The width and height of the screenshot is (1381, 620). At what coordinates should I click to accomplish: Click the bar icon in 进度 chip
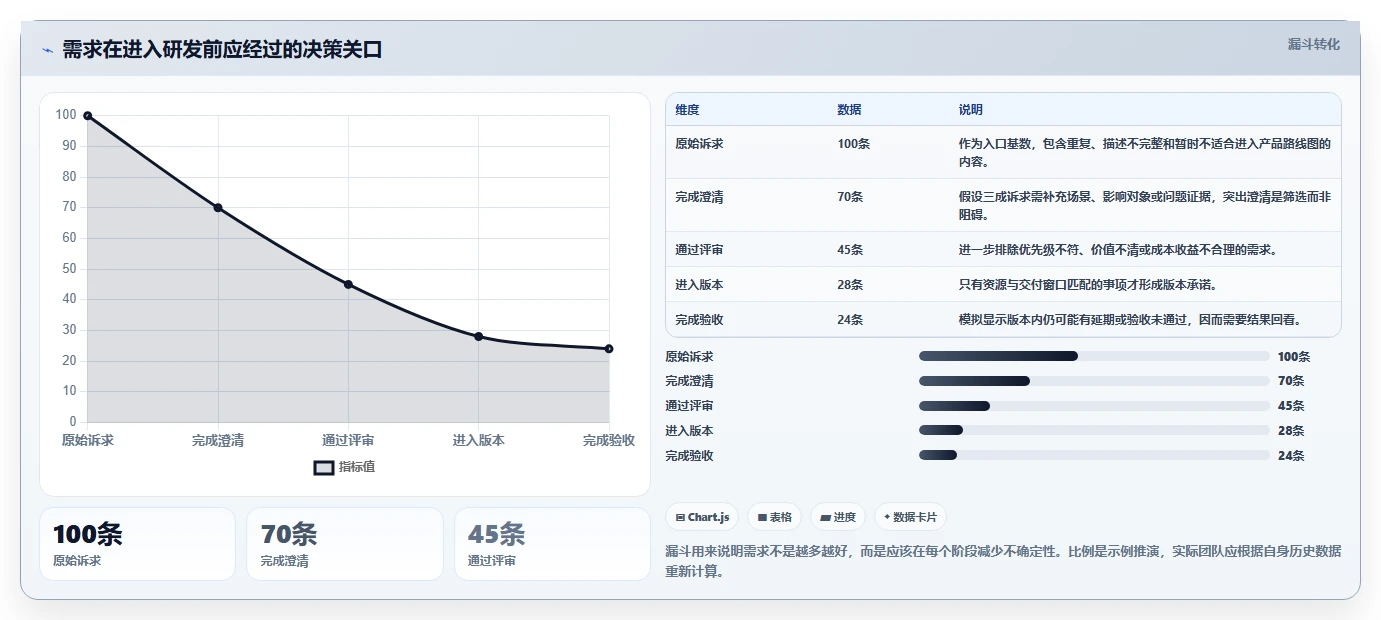click(x=825, y=518)
